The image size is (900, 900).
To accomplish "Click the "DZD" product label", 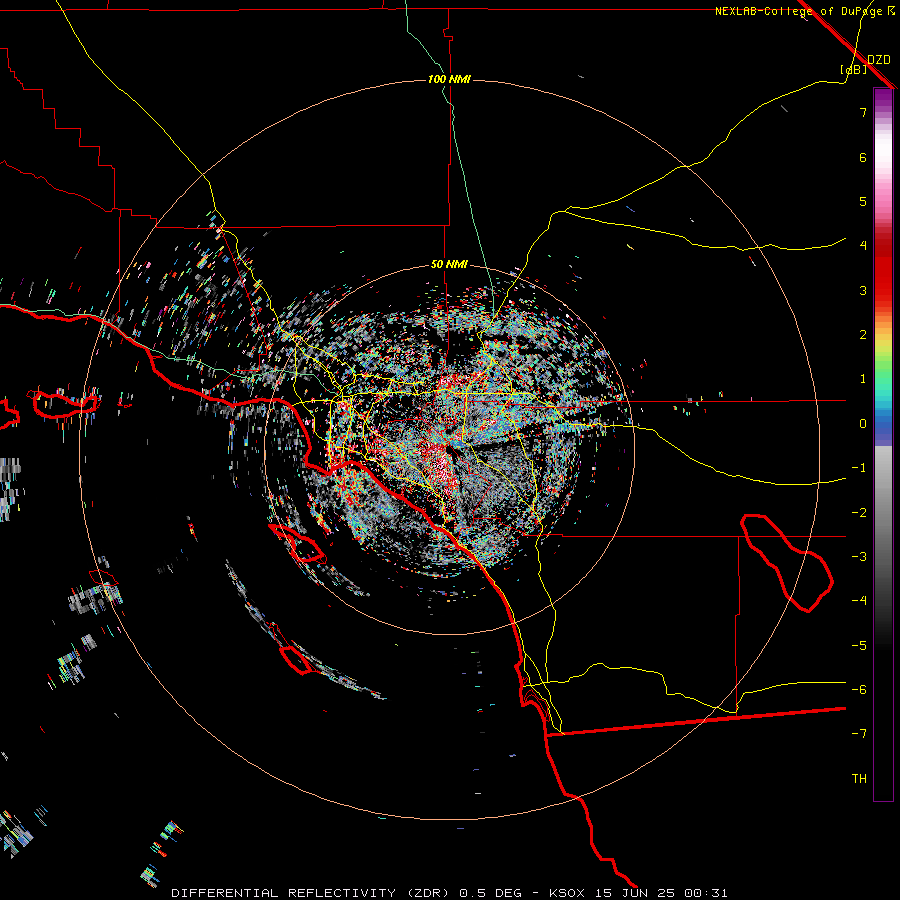I will (x=879, y=60).
